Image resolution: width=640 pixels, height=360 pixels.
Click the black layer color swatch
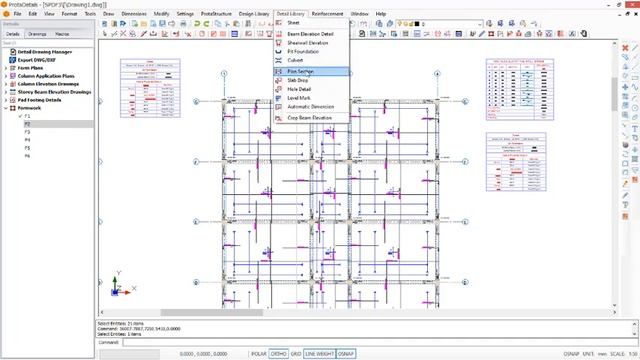pyautogui.click(x=417, y=24)
